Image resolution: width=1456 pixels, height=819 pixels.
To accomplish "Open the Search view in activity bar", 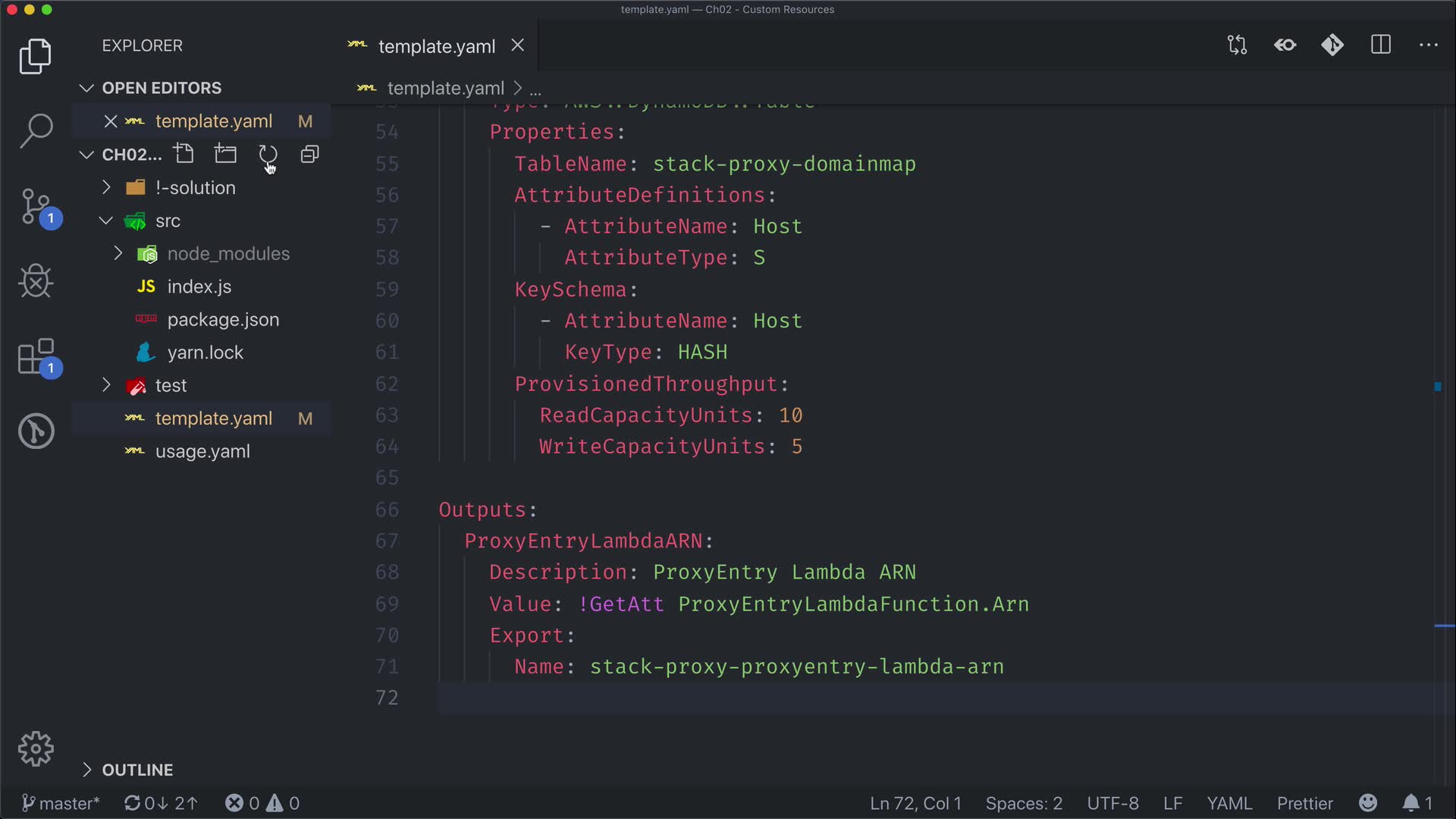I will (36, 130).
